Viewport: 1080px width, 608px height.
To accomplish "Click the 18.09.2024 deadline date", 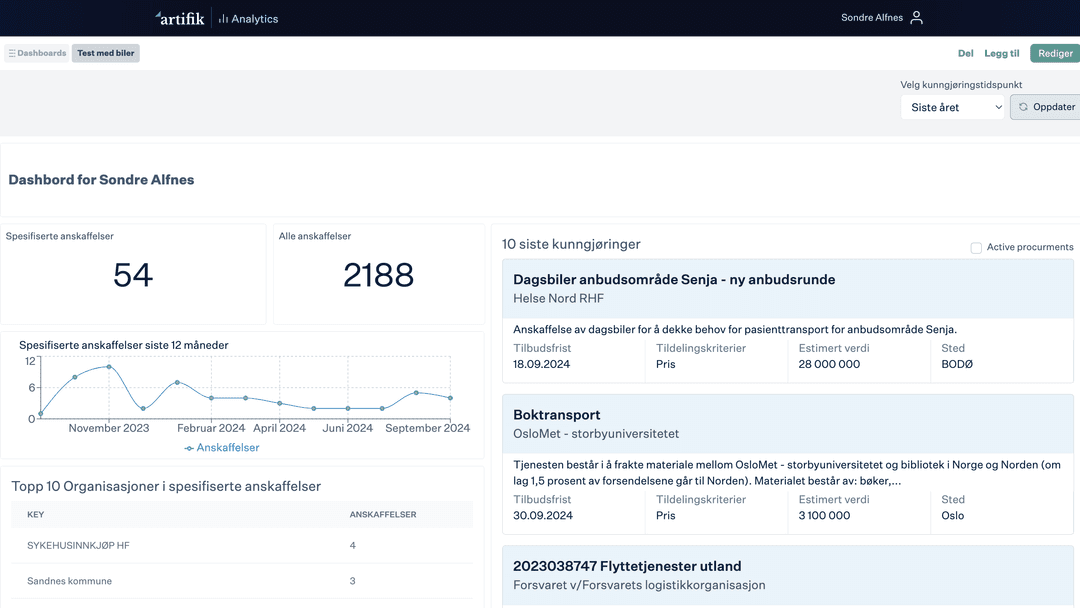I will click(x=541, y=364).
